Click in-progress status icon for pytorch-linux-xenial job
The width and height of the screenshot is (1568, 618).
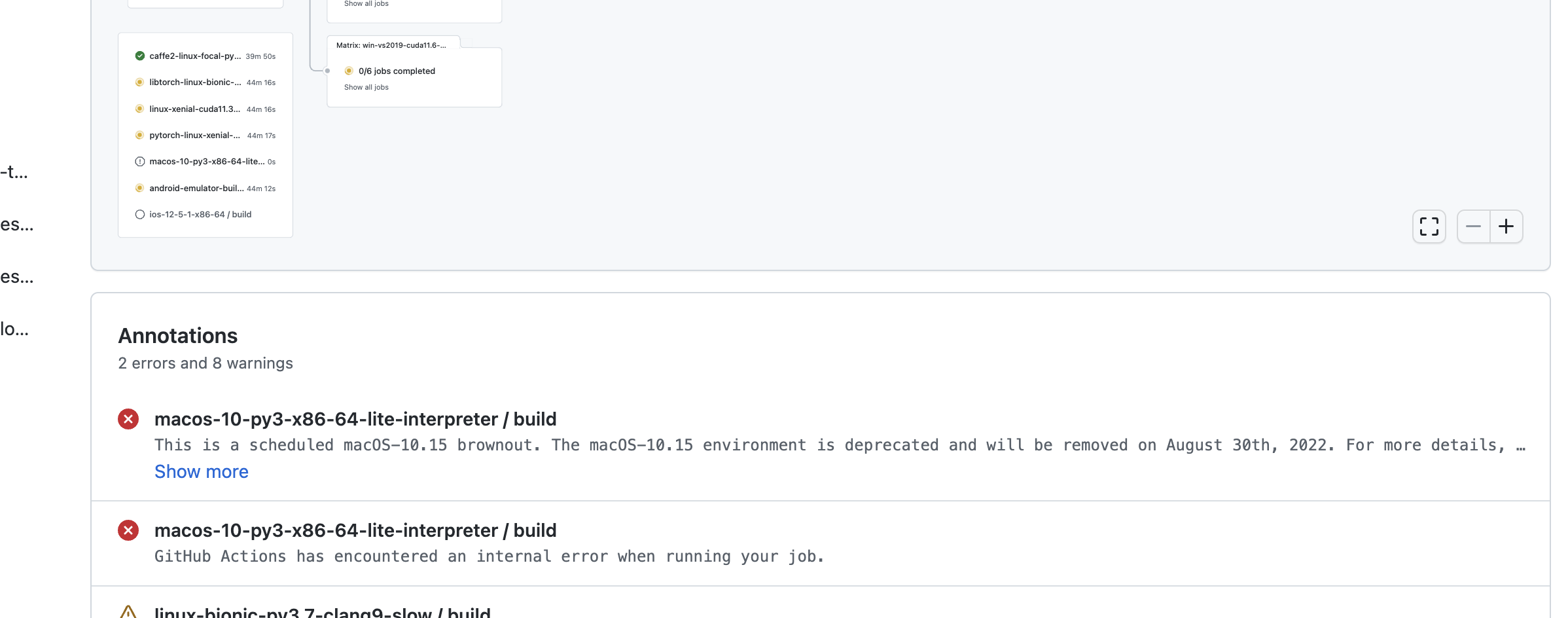coord(139,135)
